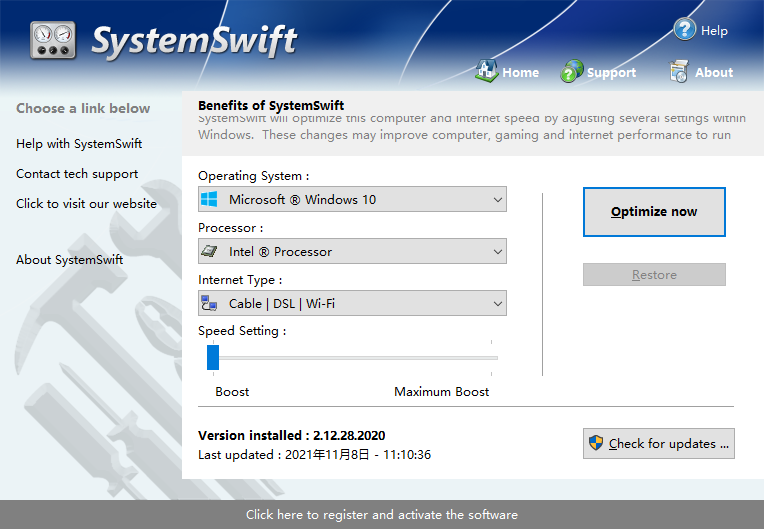Open Contact tech support link
The width and height of the screenshot is (764, 529).
pyautogui.click(x=77, y=174)
